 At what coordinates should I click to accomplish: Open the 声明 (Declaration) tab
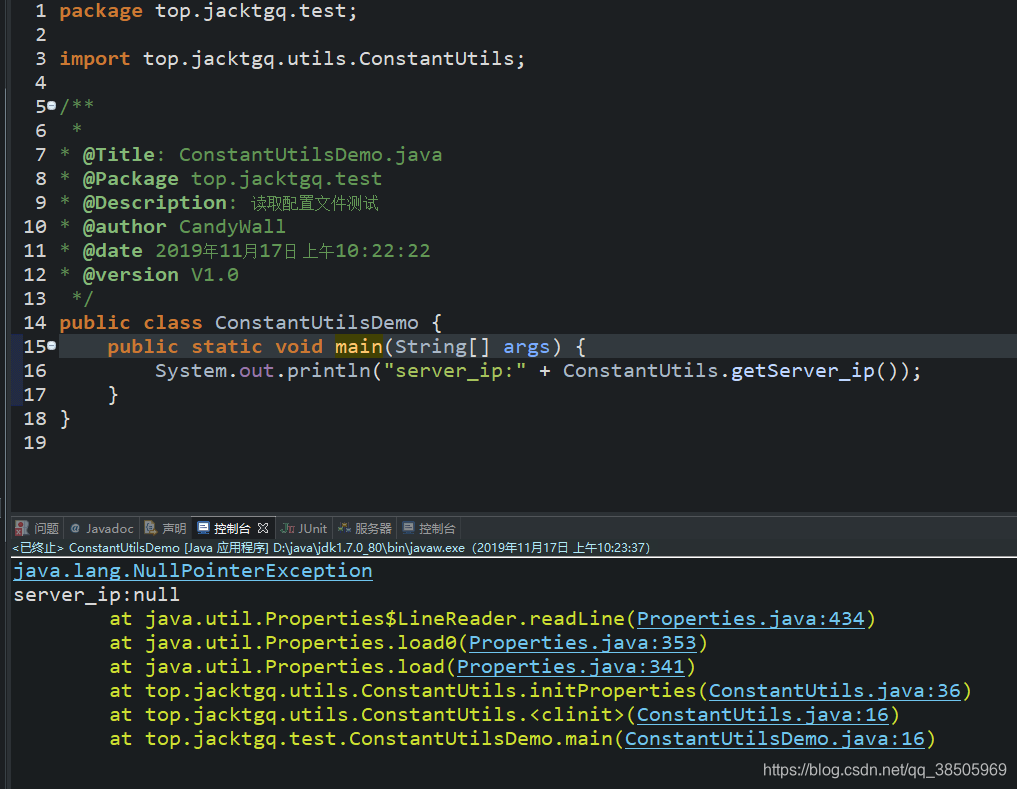click(165, 528)
